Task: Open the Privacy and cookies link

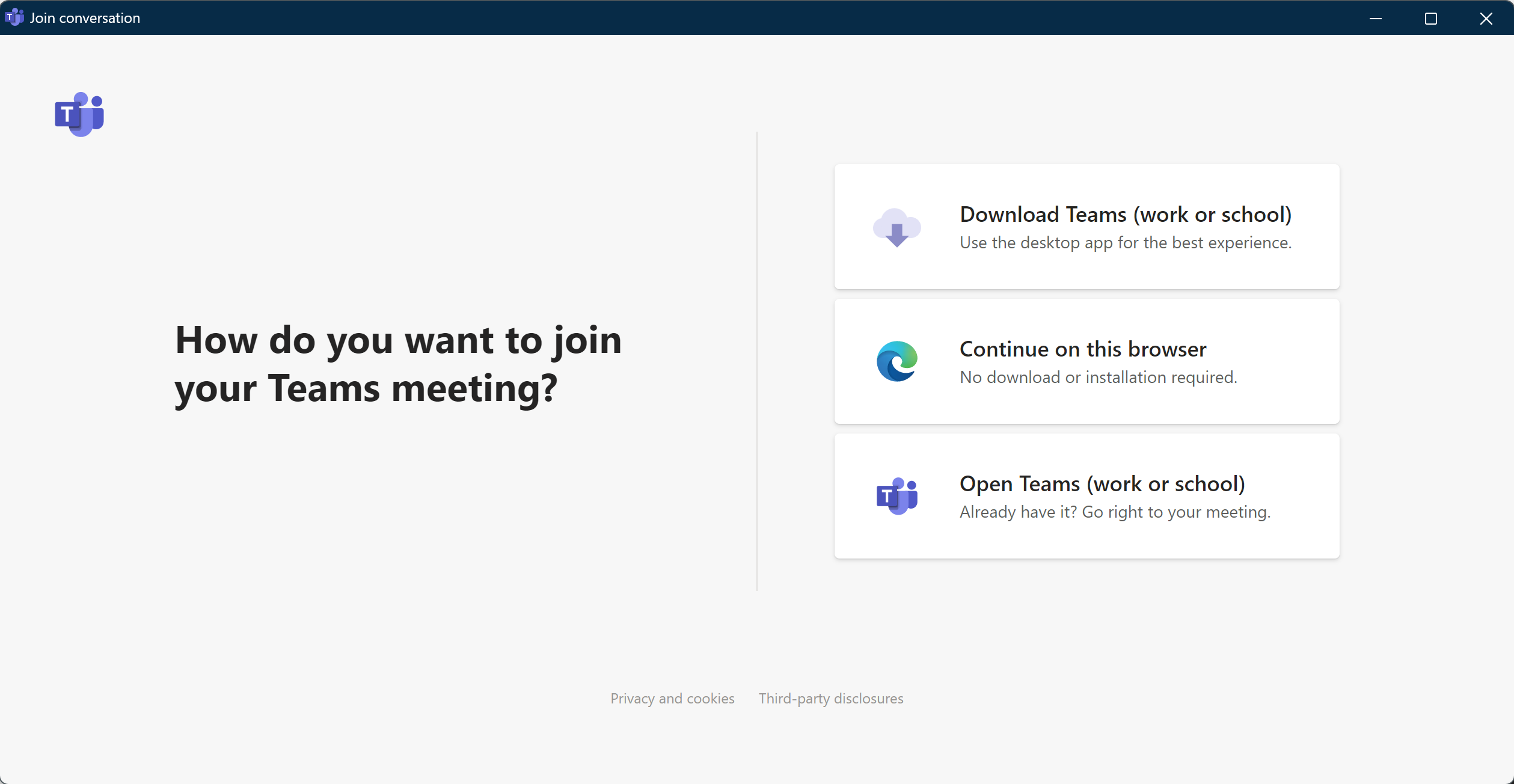Action: pyautogui.click(x=672, y=698)
